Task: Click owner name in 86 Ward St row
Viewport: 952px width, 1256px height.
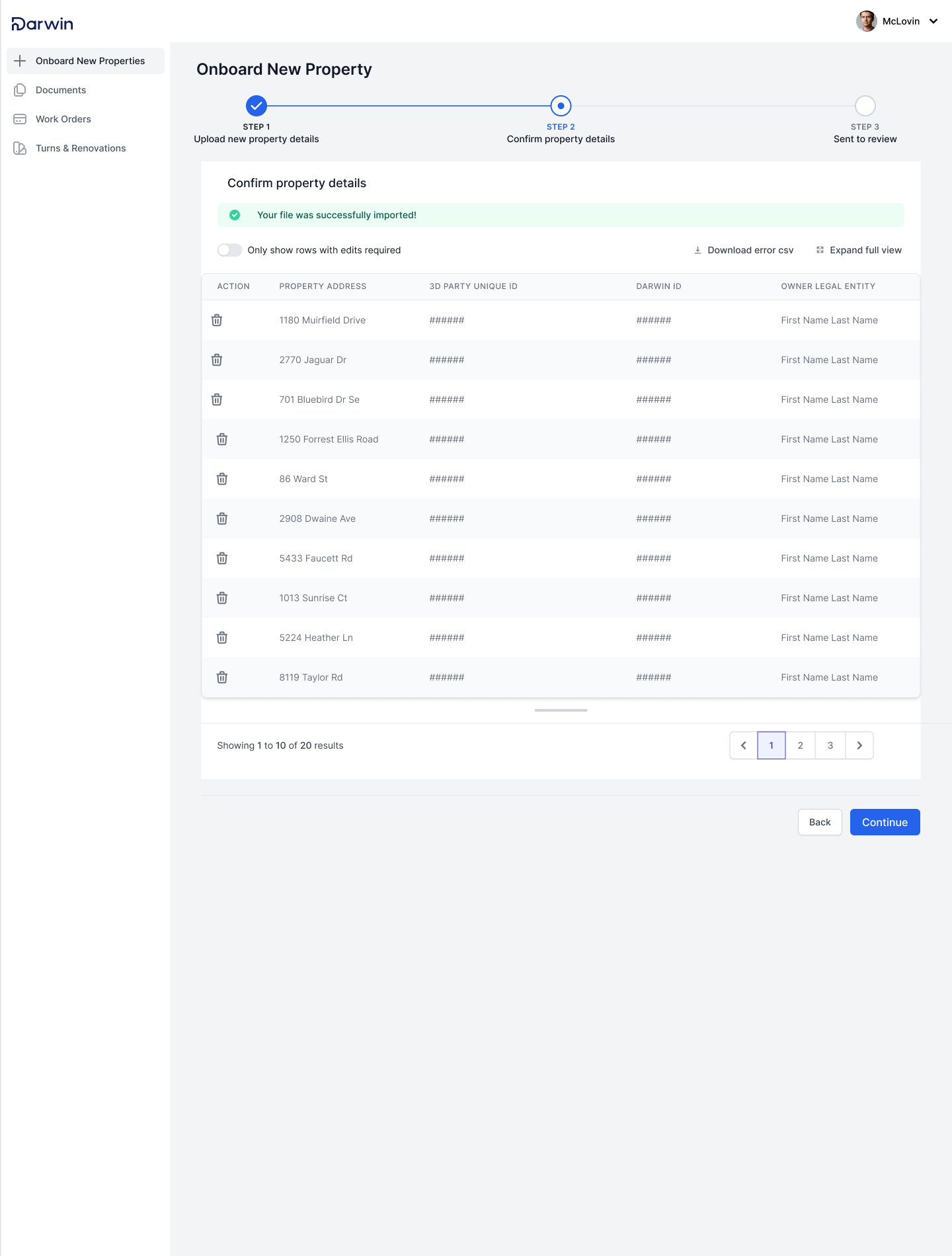Action: coord(829,479)
